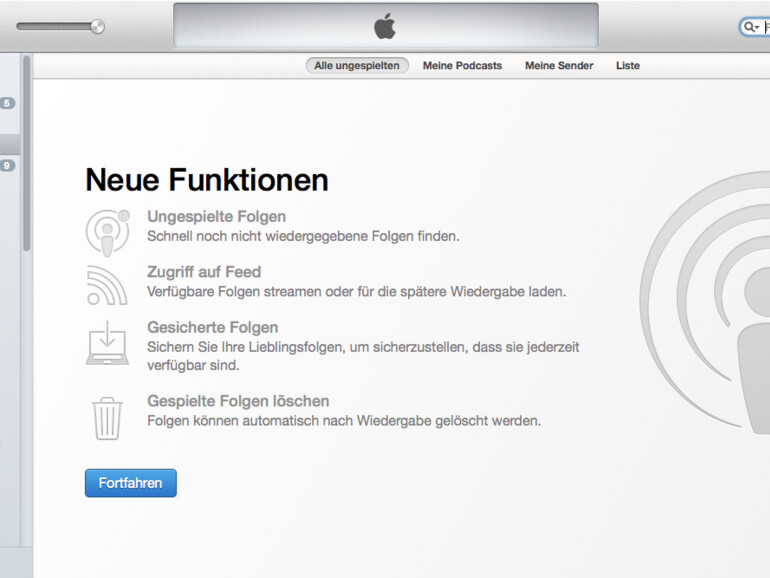Click the trash can icon beside Gespielte Folgen löschen
770x578 pixels.
(x=107, y=418)
